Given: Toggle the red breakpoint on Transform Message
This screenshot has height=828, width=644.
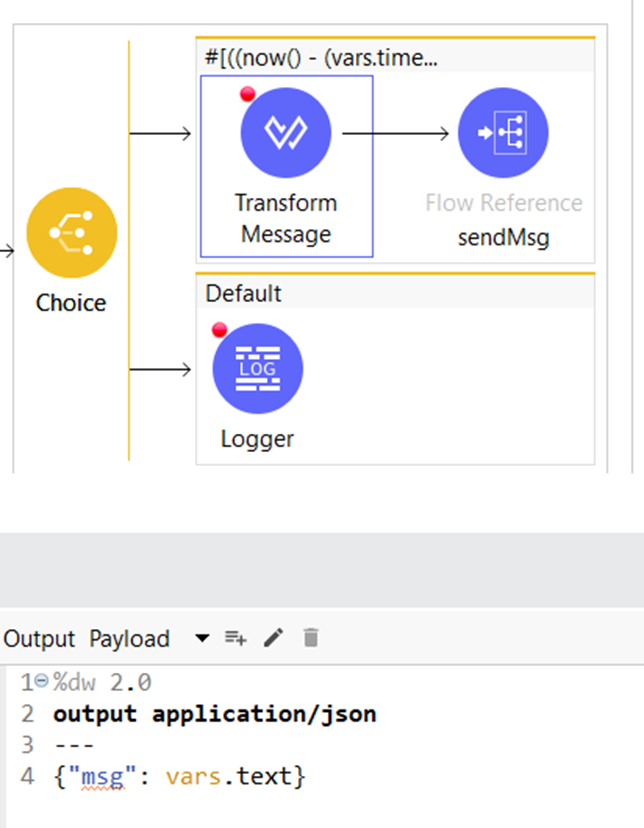Looking at the screenshot, I should pos(247,95).
